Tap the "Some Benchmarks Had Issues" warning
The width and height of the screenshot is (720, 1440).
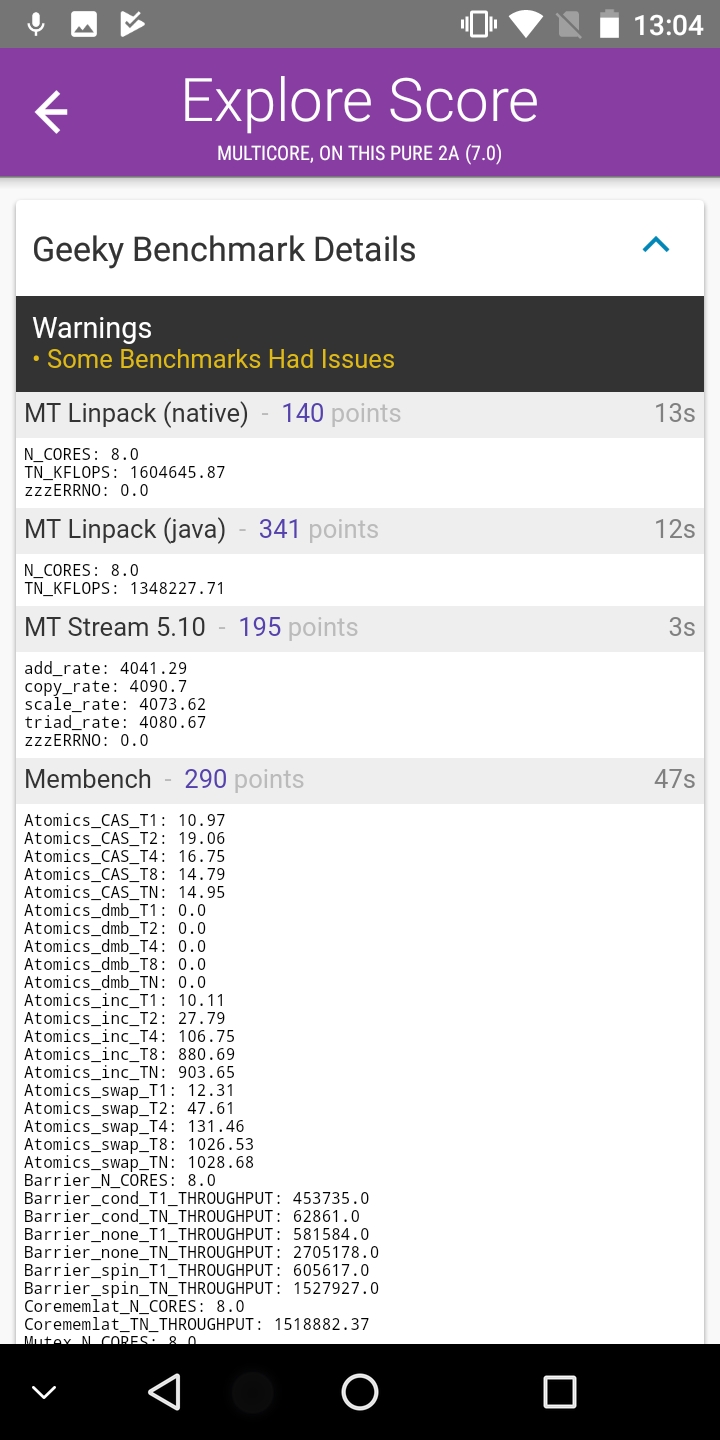220,359
